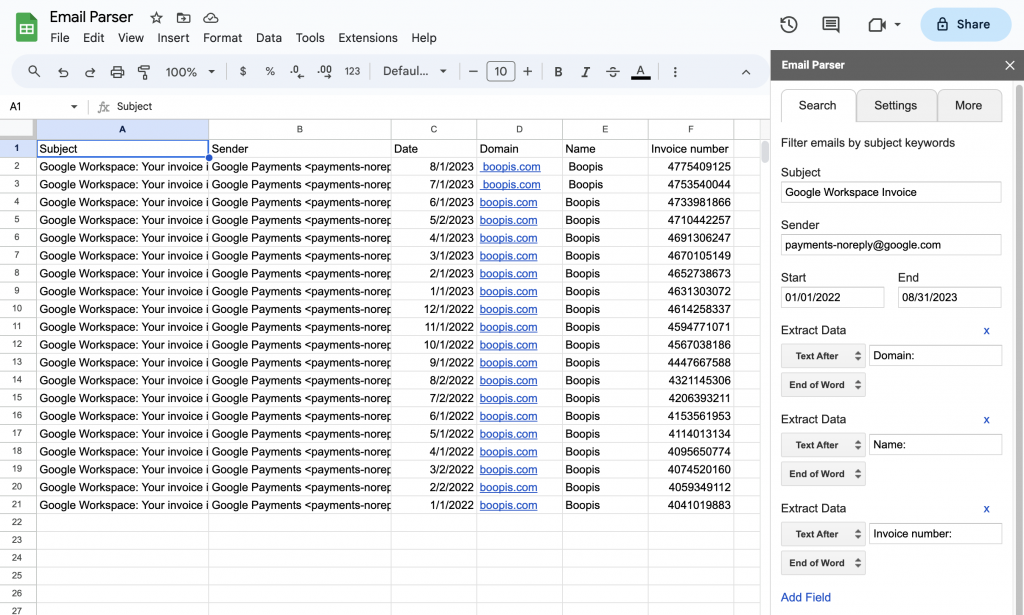Screen dimensions: 1024x615
Task: Select row 10 header
Action: (17, 309)
